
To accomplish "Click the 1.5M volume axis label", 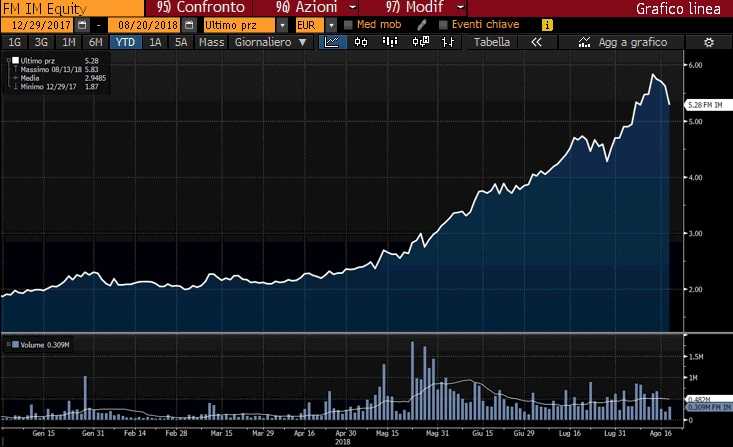I will tap(696, 357).
